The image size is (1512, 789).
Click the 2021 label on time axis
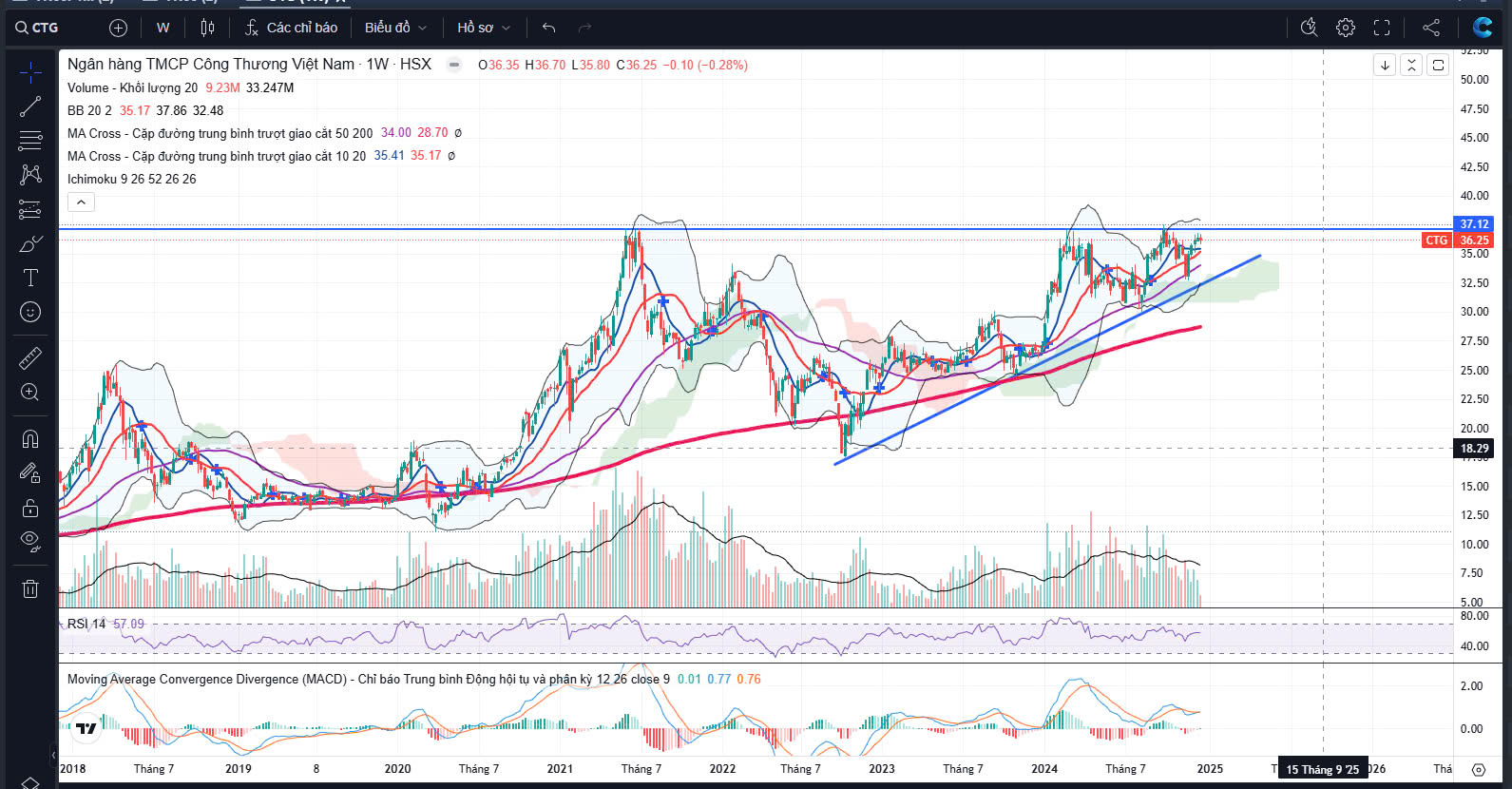(x=560, y=768)
